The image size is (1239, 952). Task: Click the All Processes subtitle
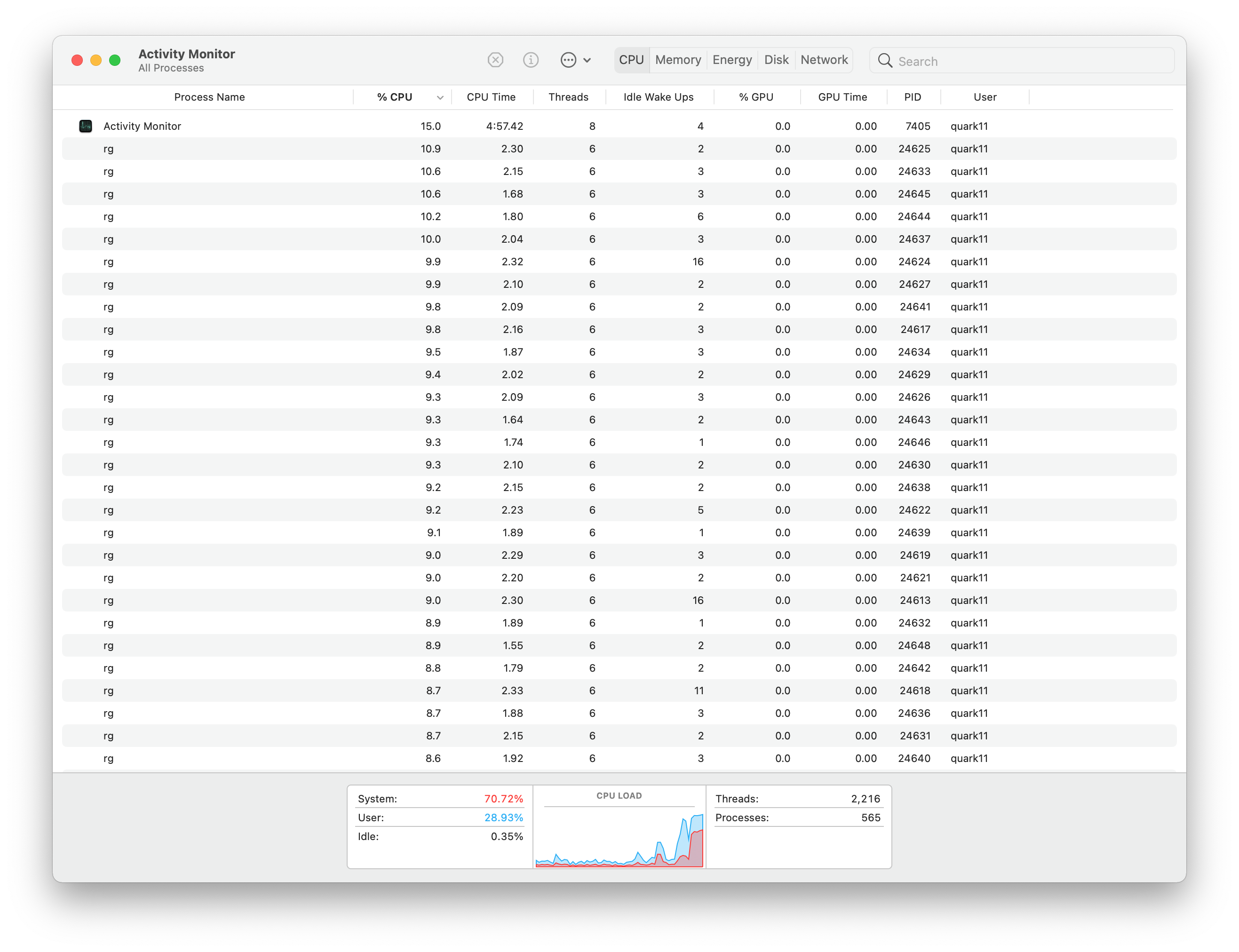(x=171, y=68)
